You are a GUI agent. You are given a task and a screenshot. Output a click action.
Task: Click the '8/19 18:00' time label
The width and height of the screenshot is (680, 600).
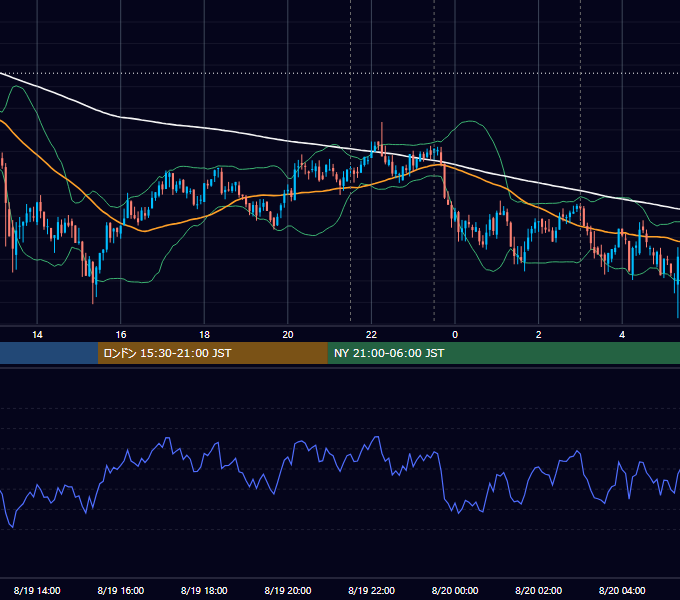click(204, 590)
